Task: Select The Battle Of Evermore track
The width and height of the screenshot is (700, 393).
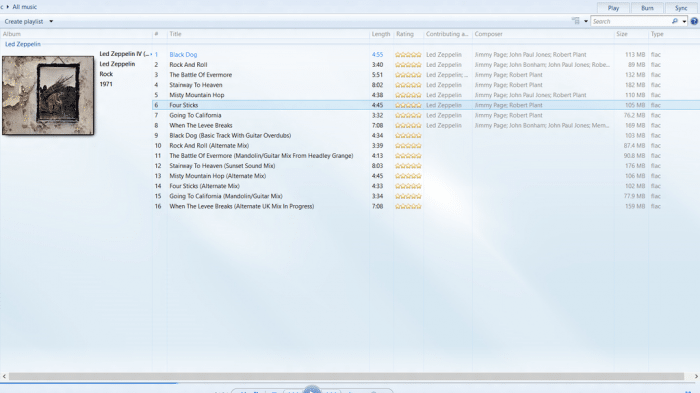Action: [200, 75]
